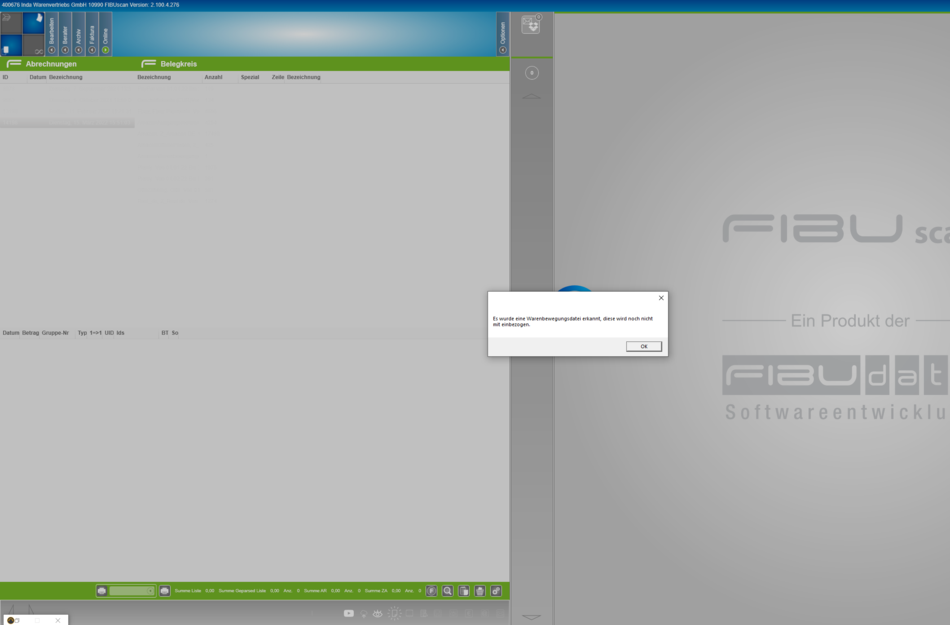This screenshot has height=625, width=950.
Task: Click the trash delete icon in bottom toolbar
Action: (480, 591)
